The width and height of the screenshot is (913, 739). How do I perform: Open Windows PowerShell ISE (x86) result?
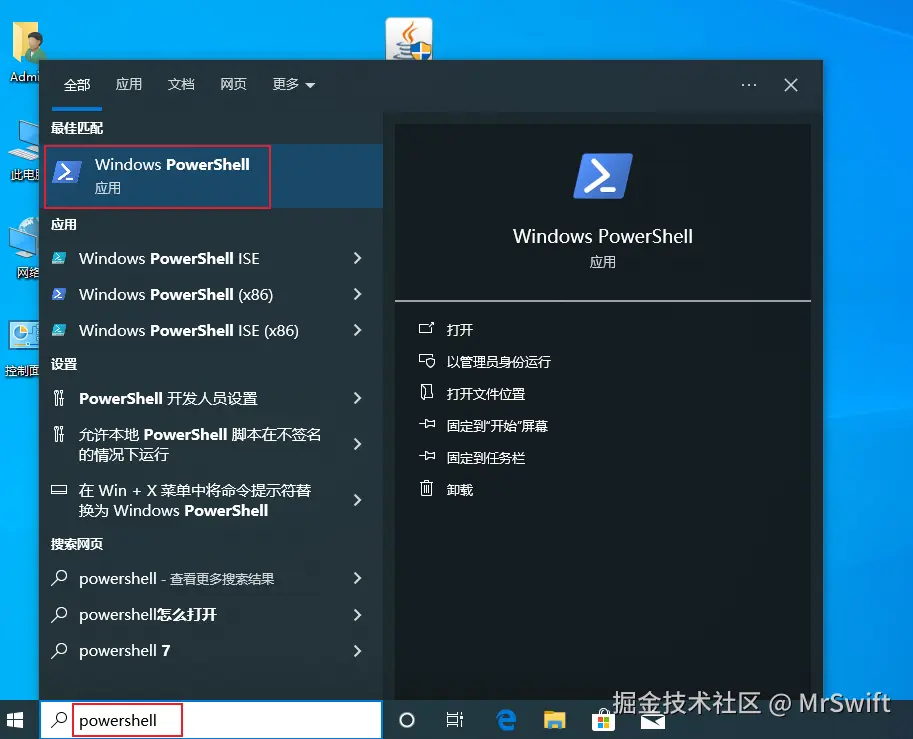(x=211, y=330)
